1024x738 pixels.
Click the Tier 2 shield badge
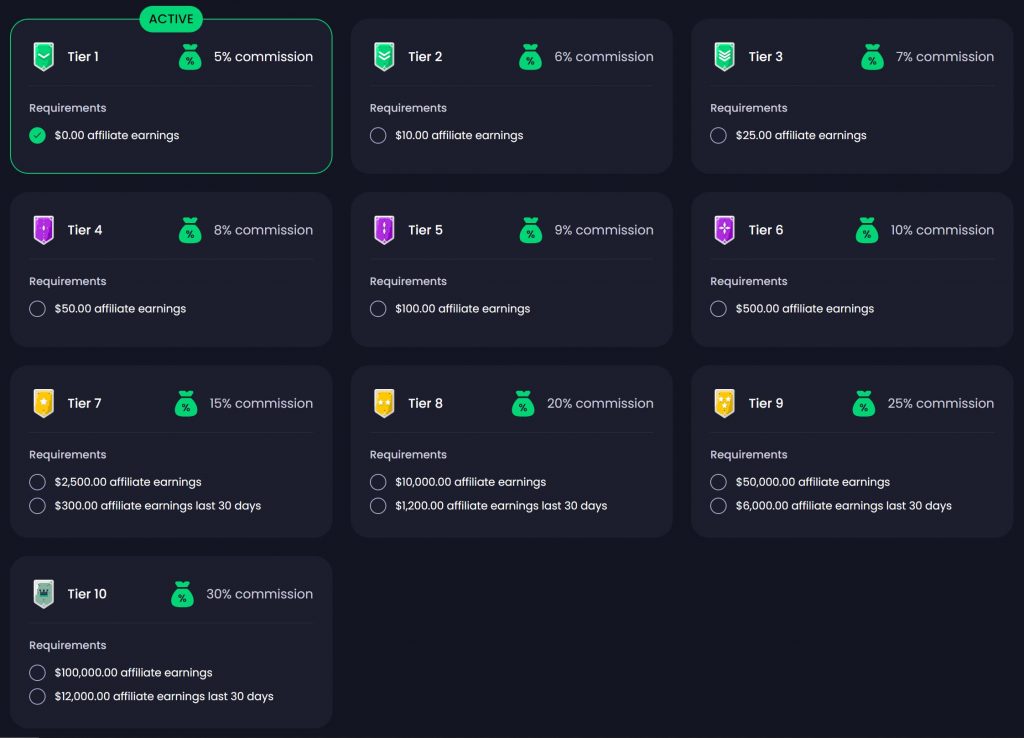click(x=383, y=57)
